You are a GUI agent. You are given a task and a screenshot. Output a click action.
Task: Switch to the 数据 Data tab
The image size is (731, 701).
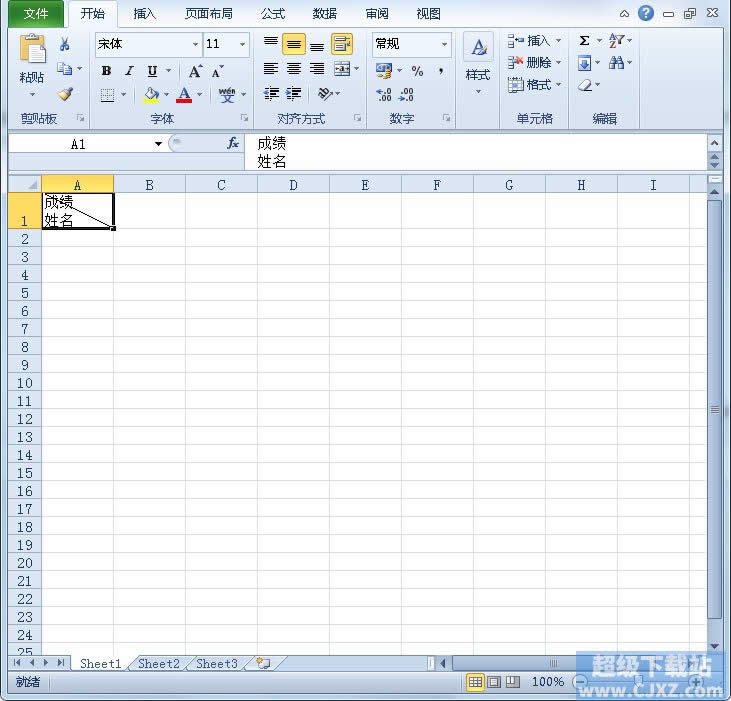324,14
